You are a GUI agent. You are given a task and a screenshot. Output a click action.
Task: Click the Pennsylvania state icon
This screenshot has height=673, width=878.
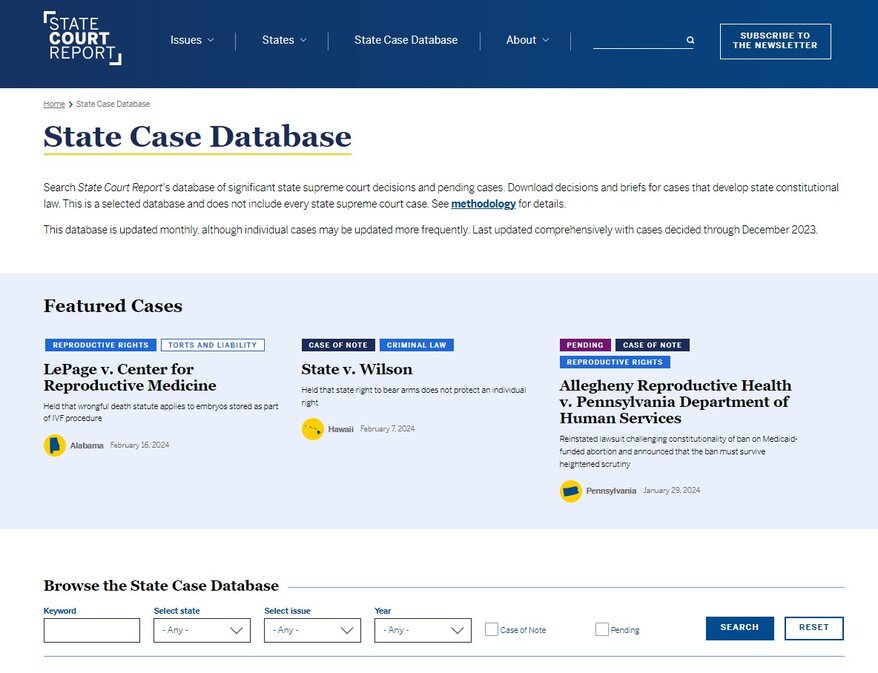pos(571,491)
